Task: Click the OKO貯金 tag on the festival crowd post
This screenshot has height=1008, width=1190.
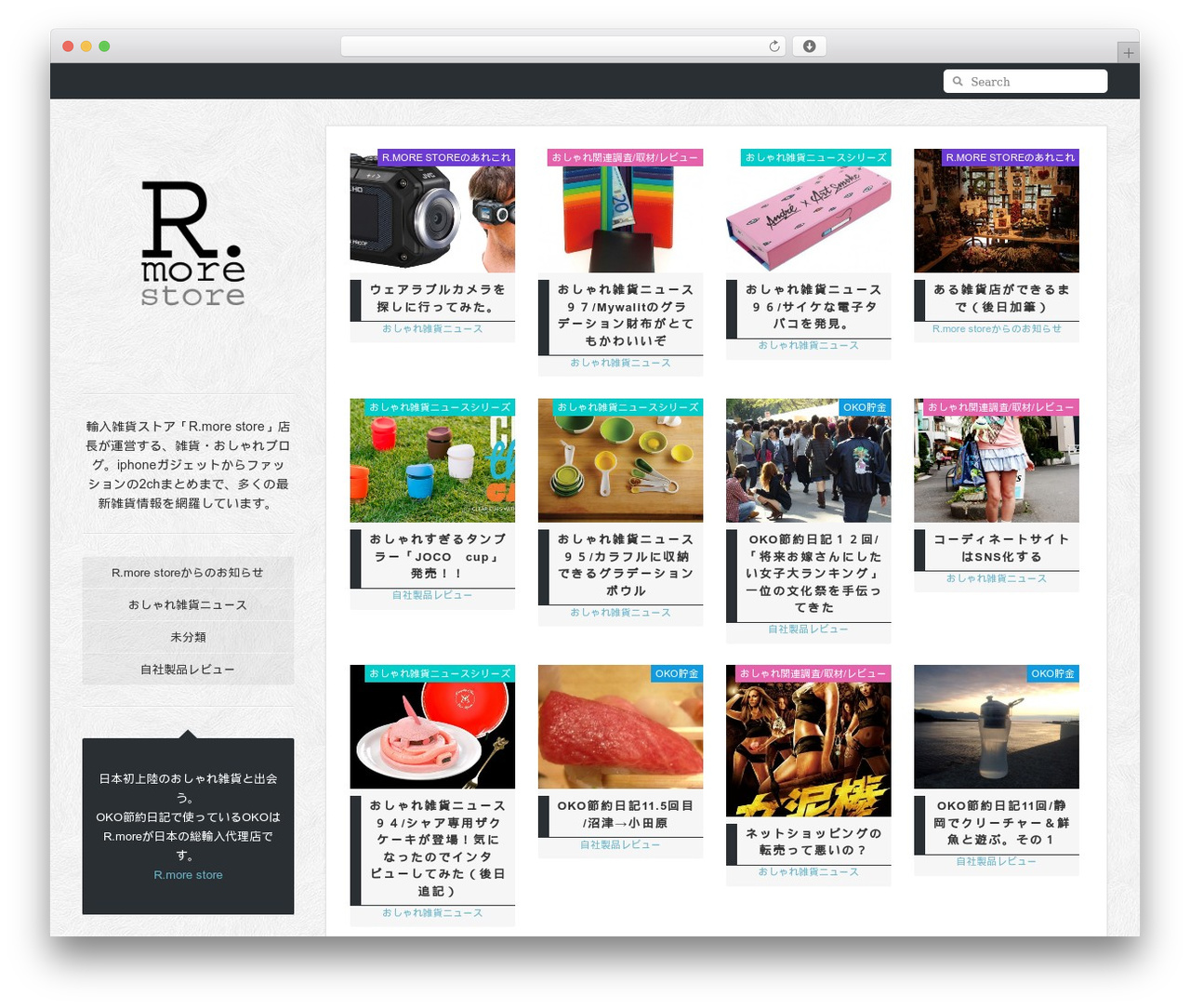Action: coord(865,407)
